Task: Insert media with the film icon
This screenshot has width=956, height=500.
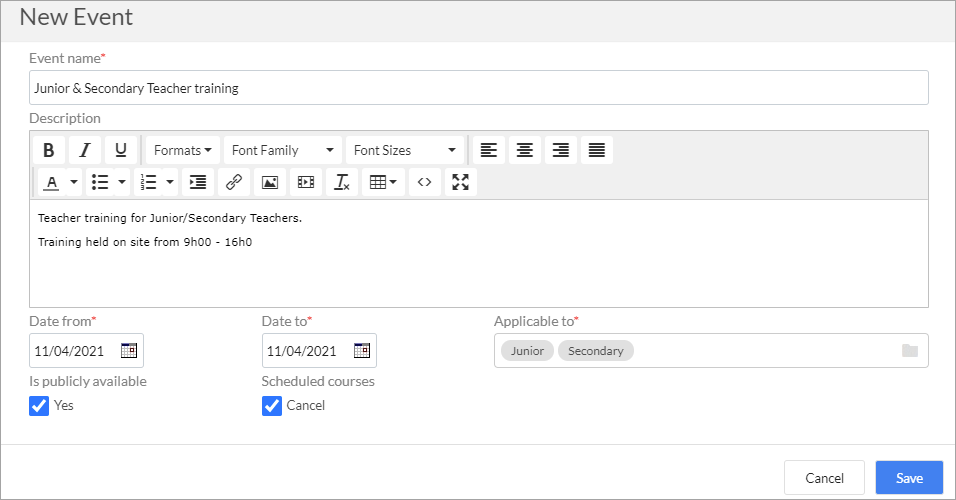Action: click(306, 182)
